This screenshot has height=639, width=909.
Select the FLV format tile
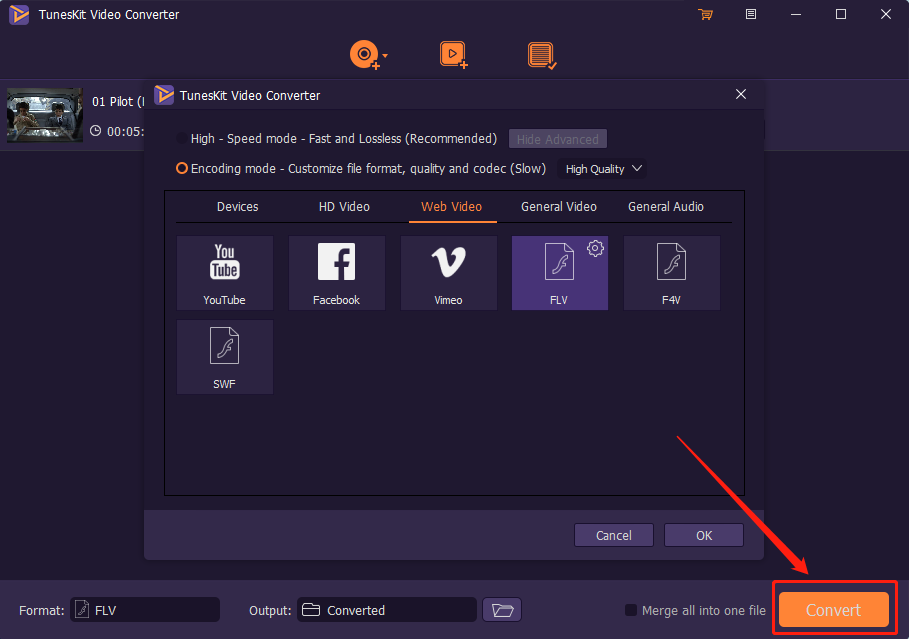coord(559,273)
